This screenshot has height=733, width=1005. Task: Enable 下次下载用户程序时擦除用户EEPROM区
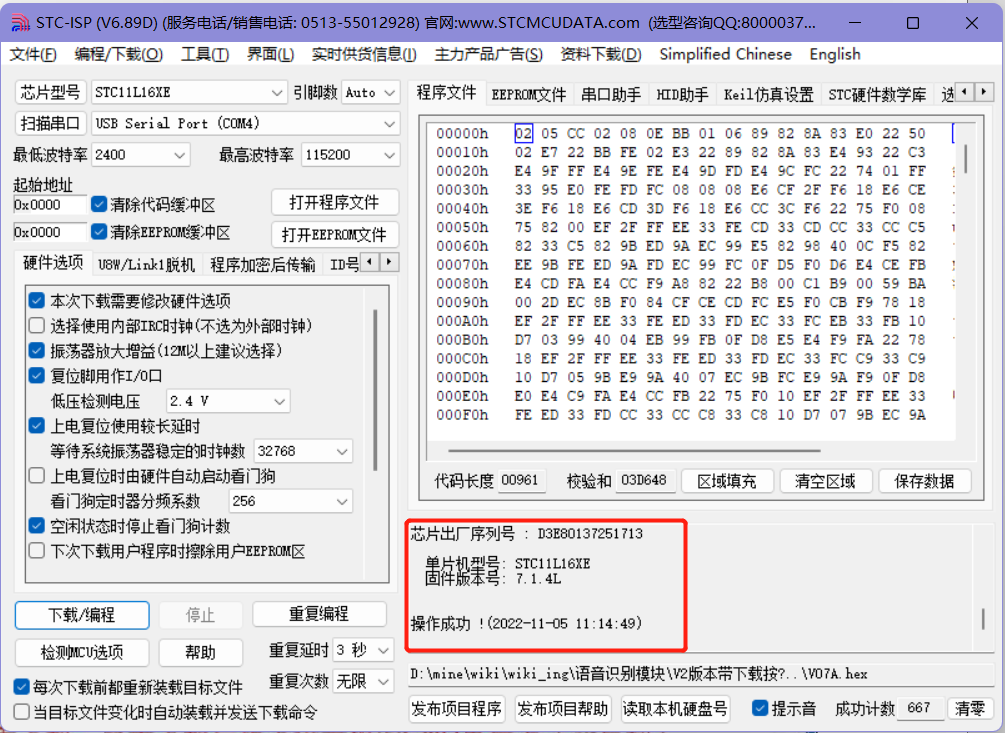(37, 551)
